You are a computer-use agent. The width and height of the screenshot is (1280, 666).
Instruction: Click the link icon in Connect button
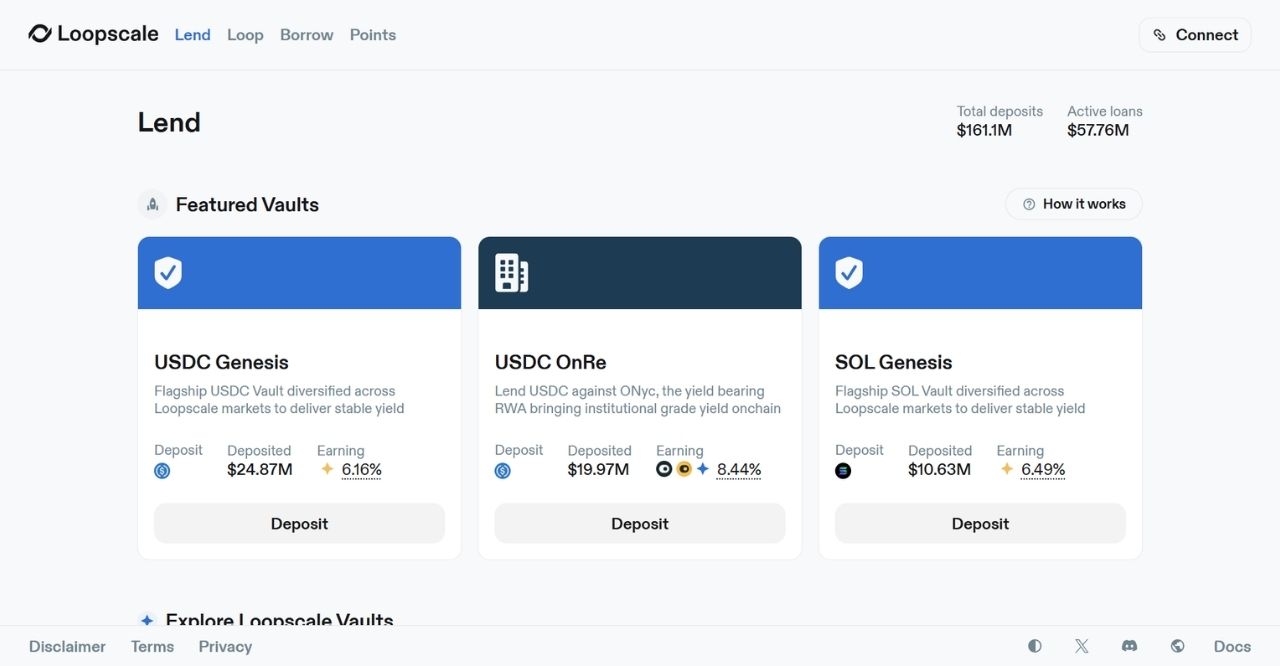(x=1159, y=35)
